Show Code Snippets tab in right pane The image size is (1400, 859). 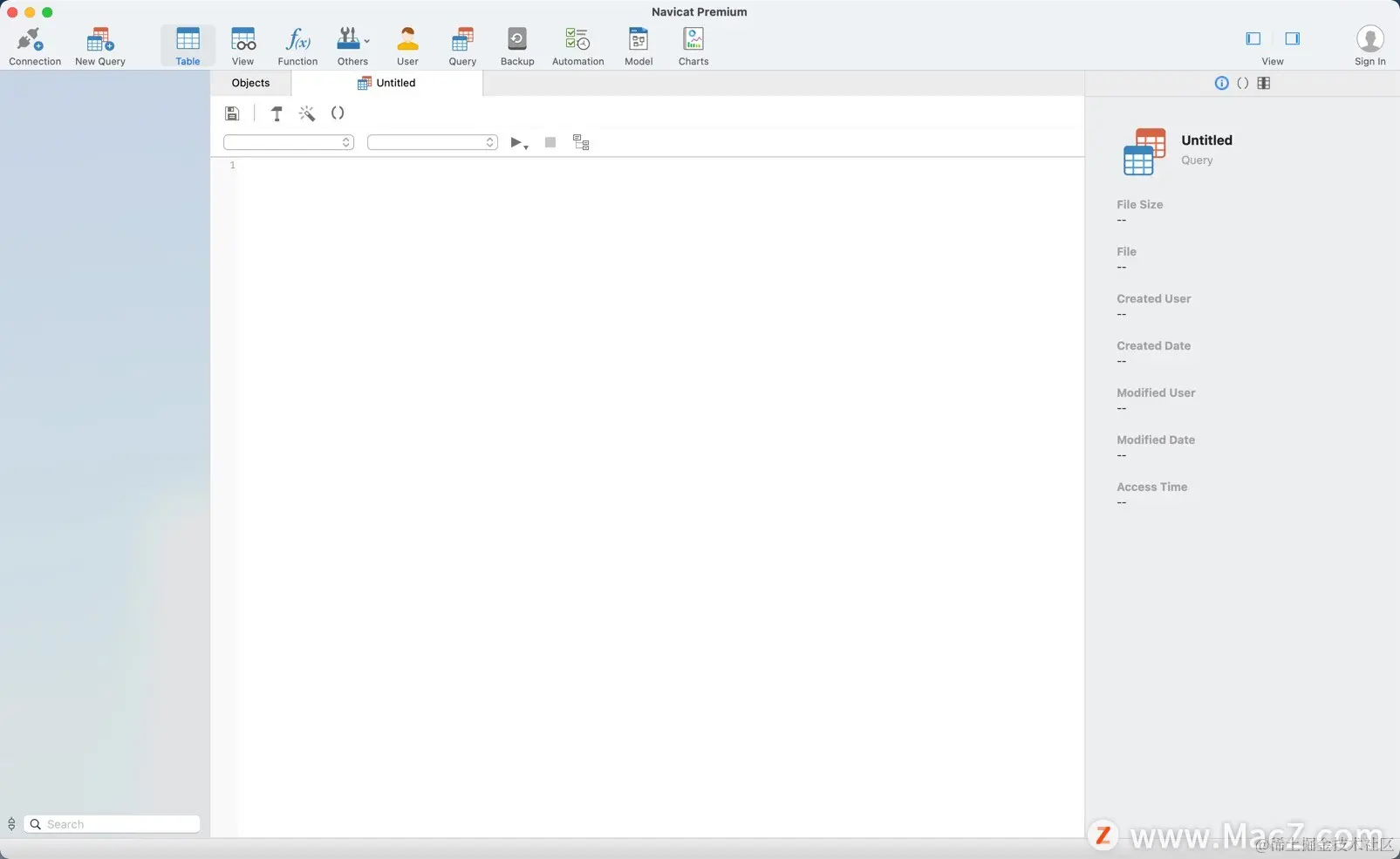pyautogui.click(x=1243, y=83)
